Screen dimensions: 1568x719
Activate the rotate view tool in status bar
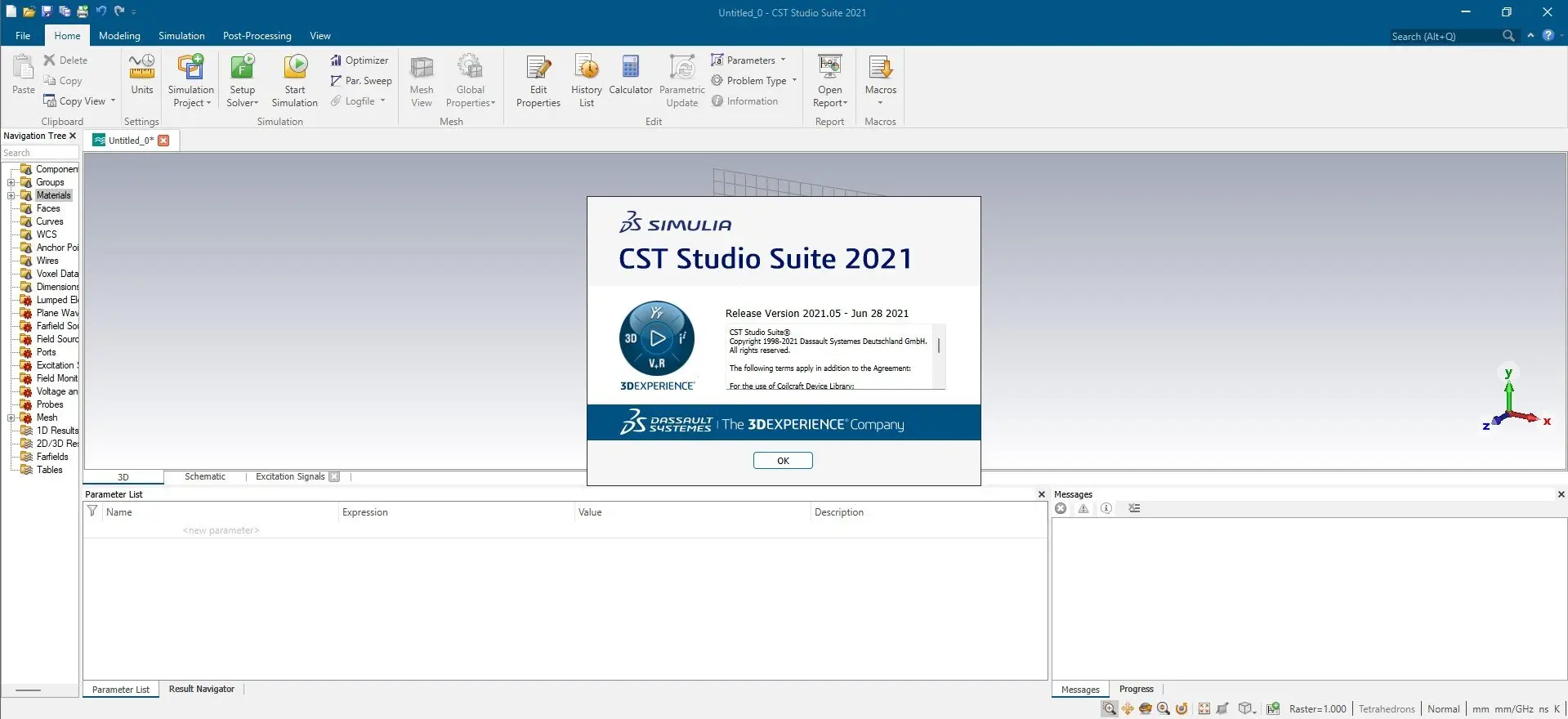pyautogui.click(x=1146, y=709)
